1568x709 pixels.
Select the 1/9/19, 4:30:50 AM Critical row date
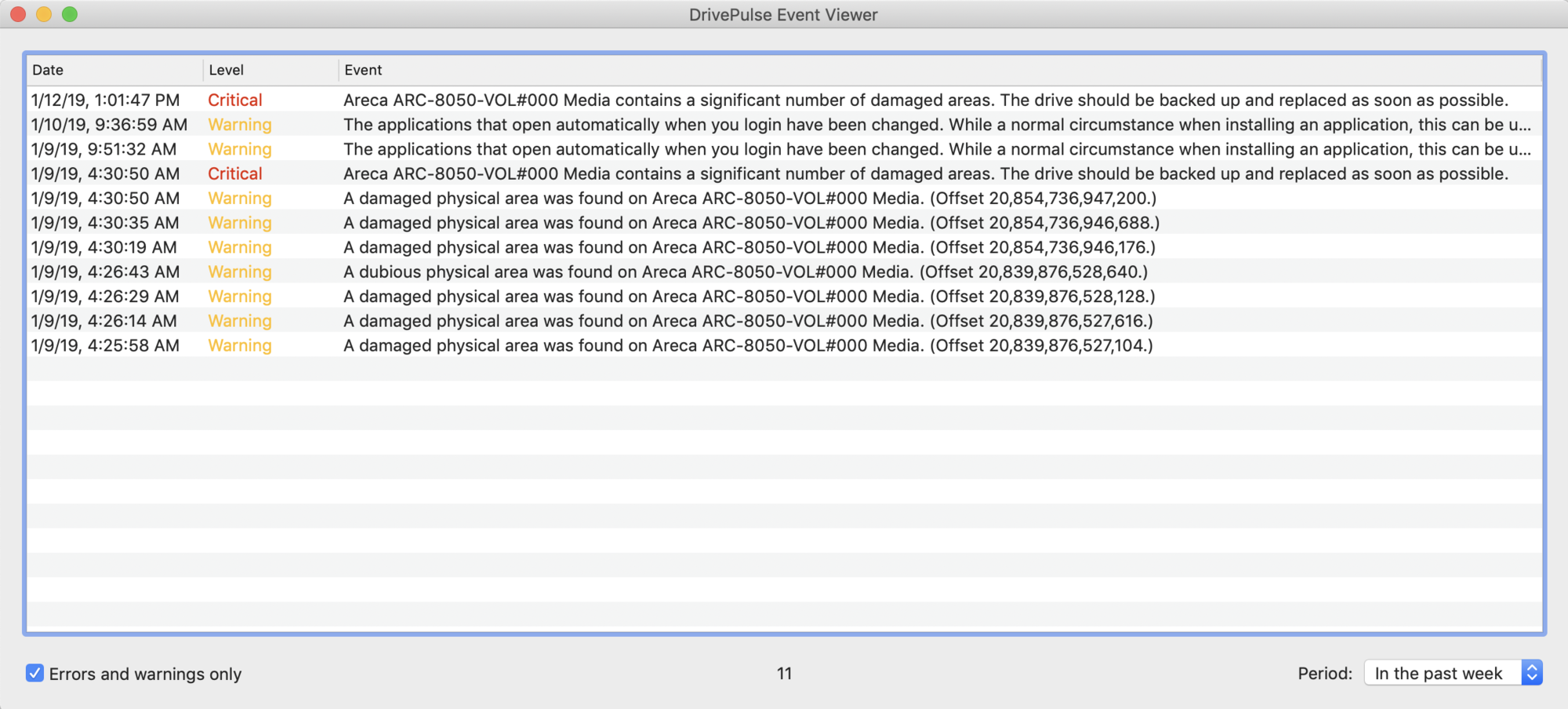[x=106, y=173]
